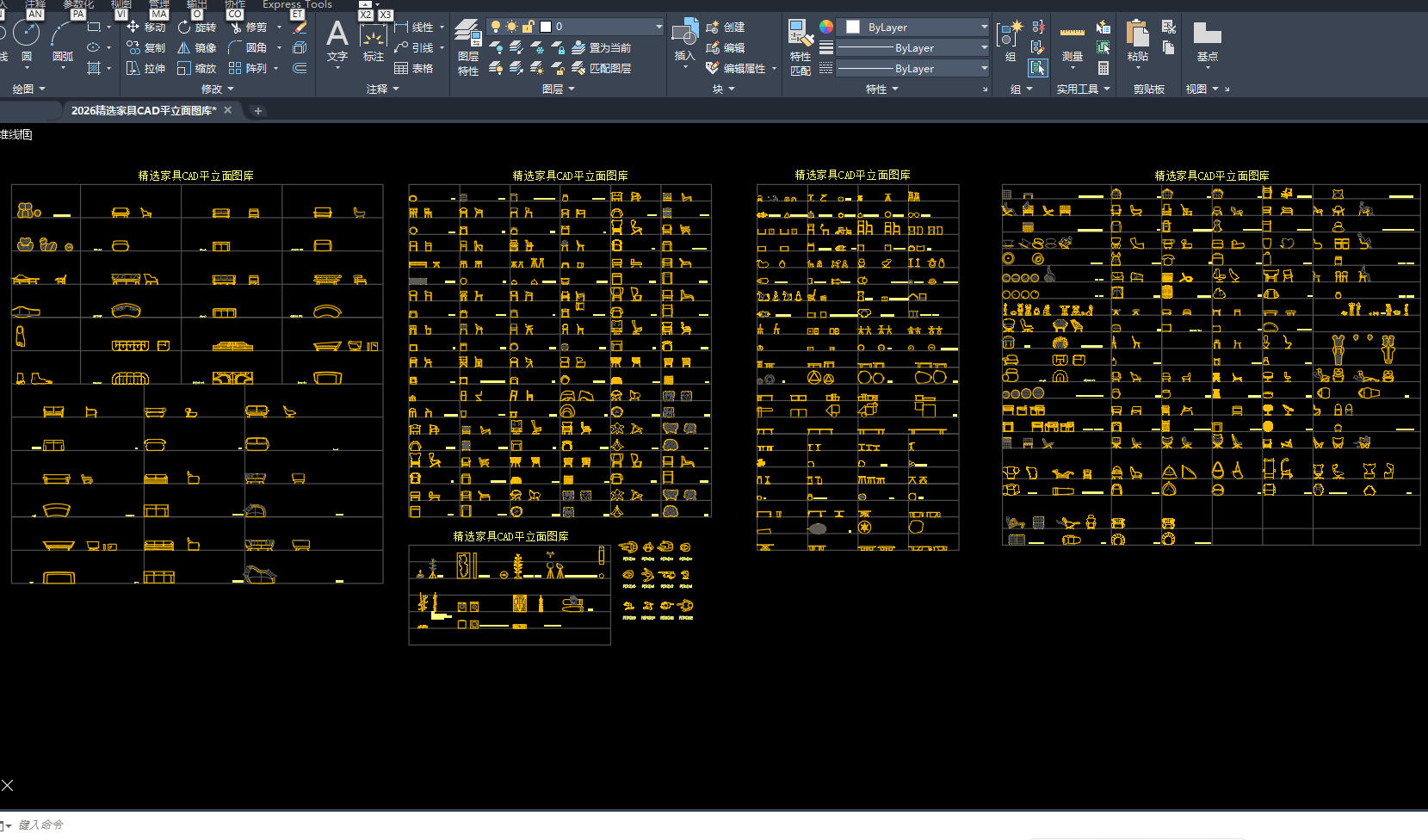Select the Move (移动) tool
Screen dimensions: 1428x840
click(x=145, y=28)
